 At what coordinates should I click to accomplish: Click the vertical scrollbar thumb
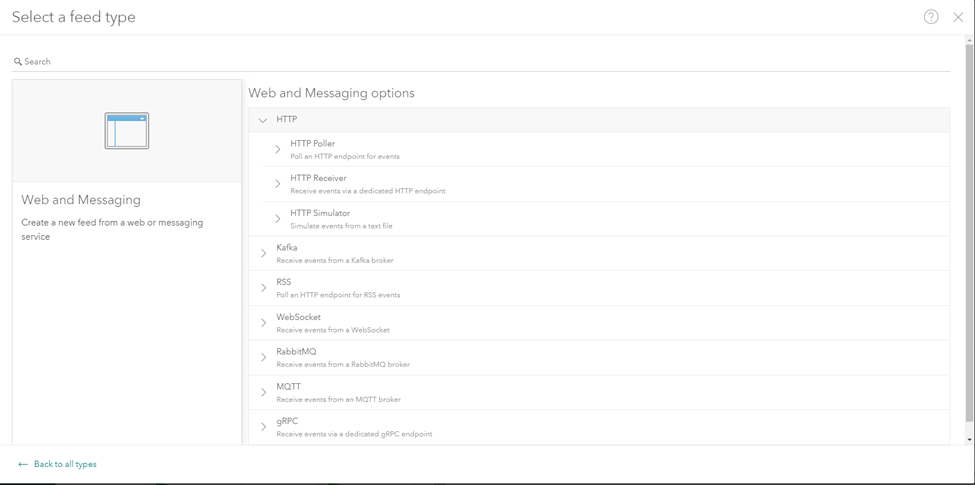[969, 230]
